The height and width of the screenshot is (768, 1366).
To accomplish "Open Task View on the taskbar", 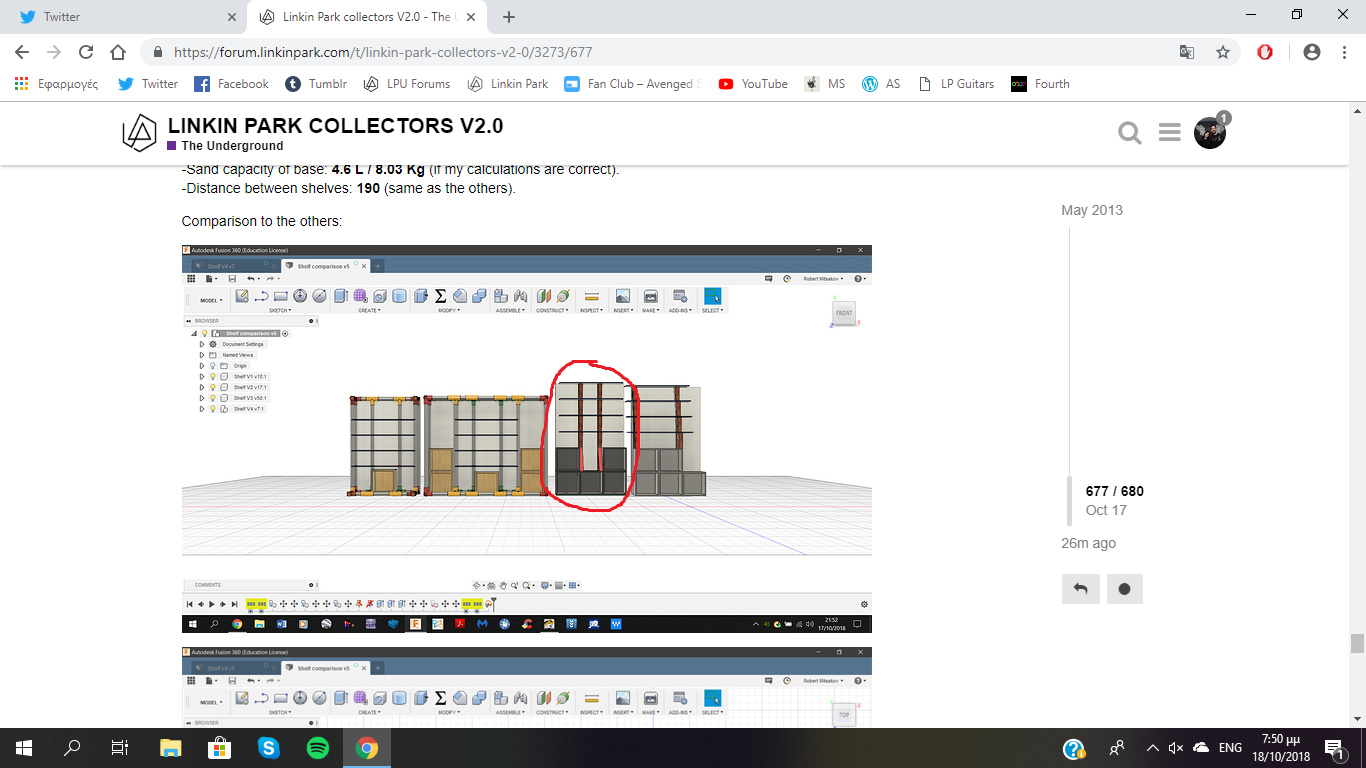I will (x=120, y=748).
